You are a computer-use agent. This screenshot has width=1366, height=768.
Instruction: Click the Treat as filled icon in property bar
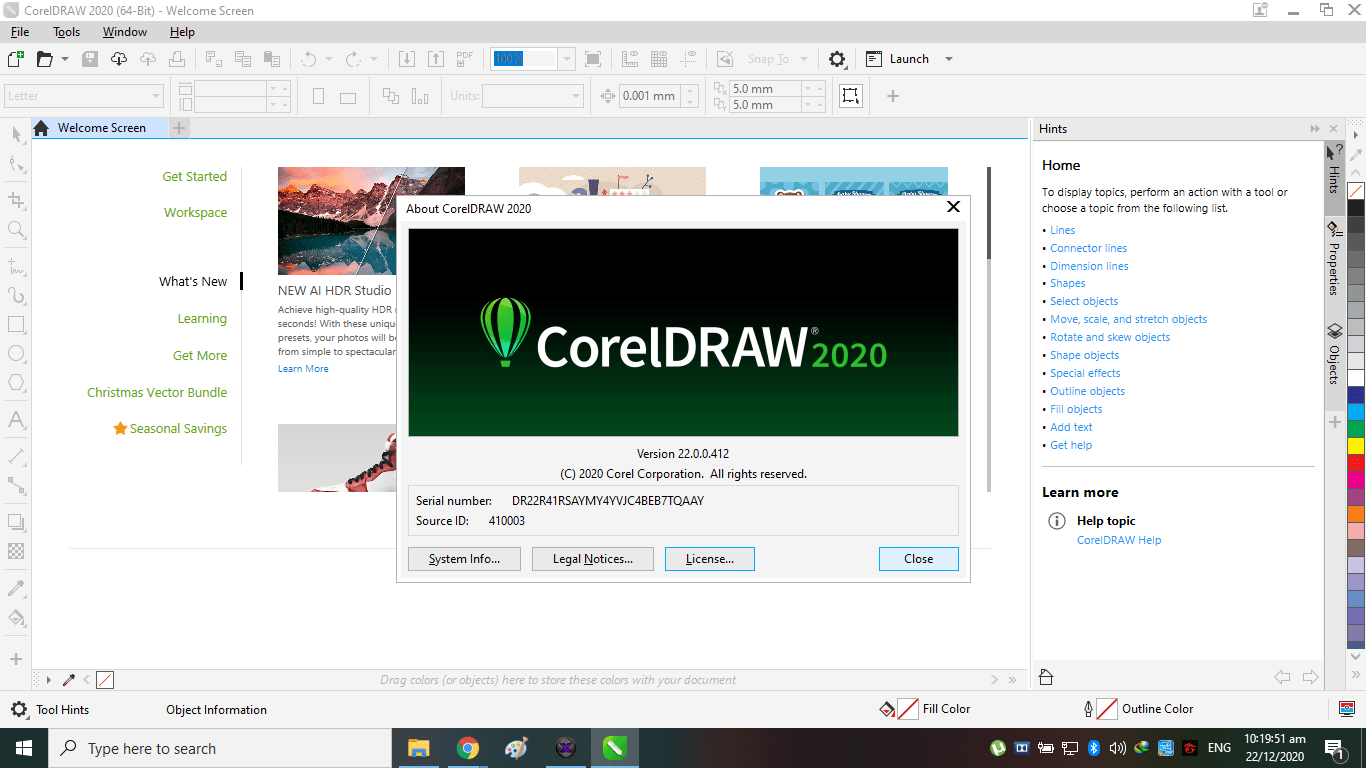[850, 96]
